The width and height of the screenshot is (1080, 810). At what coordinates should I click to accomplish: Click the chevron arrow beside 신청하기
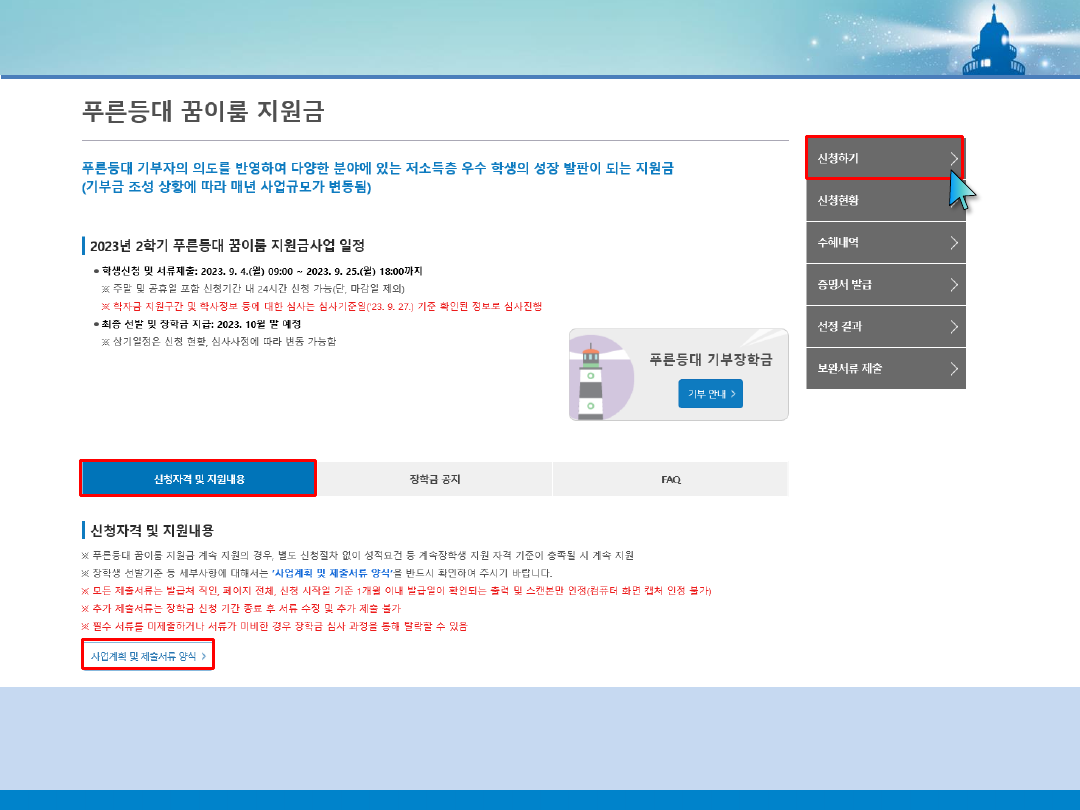(x=954, y=158)
